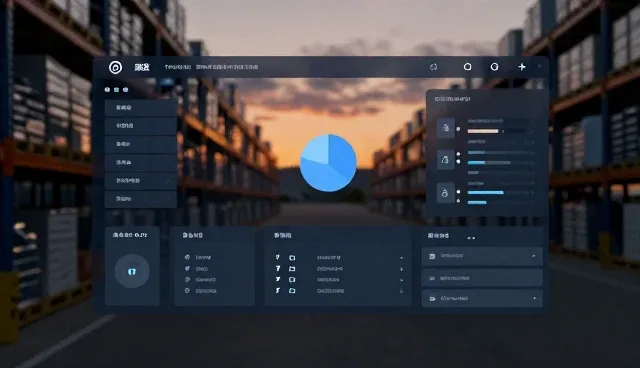The image size is (640, 368).
Task: Click the first small dot above the sidebar
Action: pyautogui.click(x=107, y=89)
